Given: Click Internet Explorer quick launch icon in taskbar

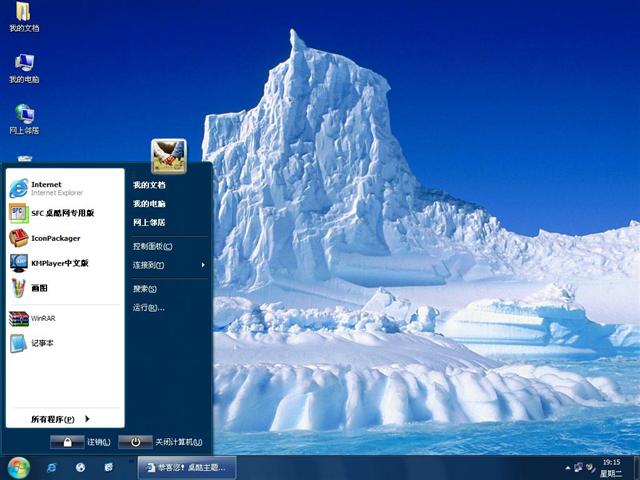Looking at the screenshot, I should pos(51,467).
